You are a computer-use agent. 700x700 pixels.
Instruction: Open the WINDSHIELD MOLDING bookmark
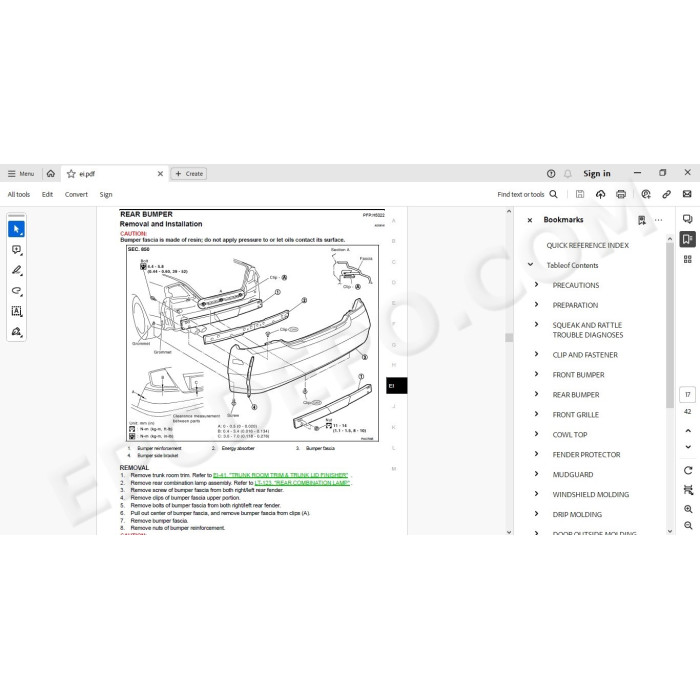click(591, 495)
